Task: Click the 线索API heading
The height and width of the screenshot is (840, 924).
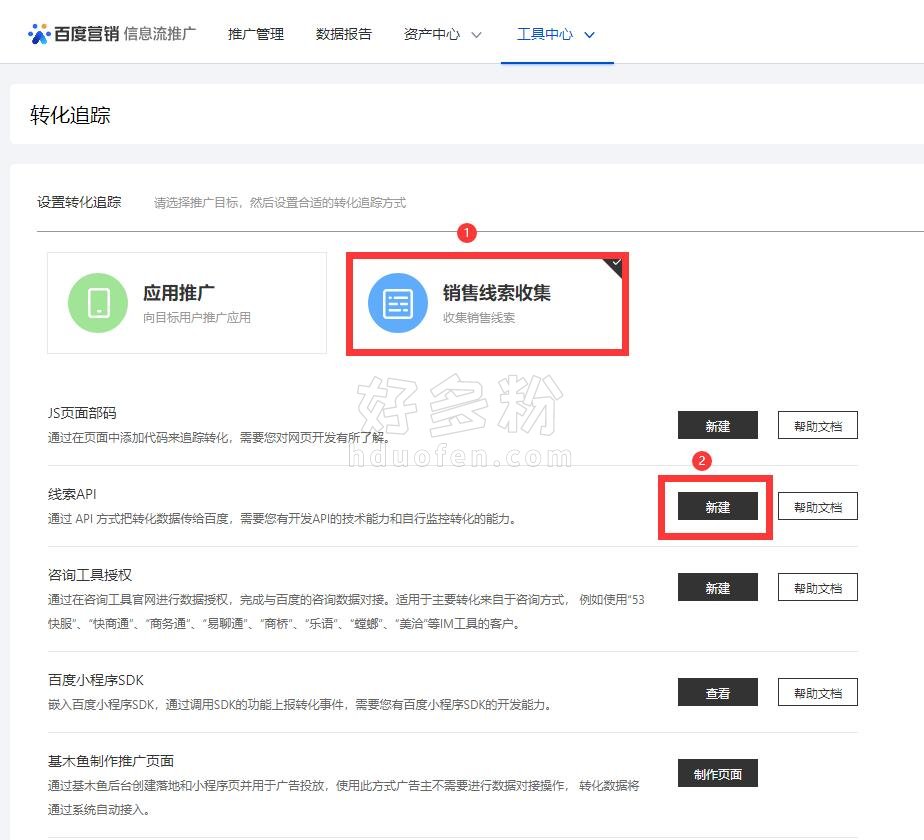Action: [72, 494]
